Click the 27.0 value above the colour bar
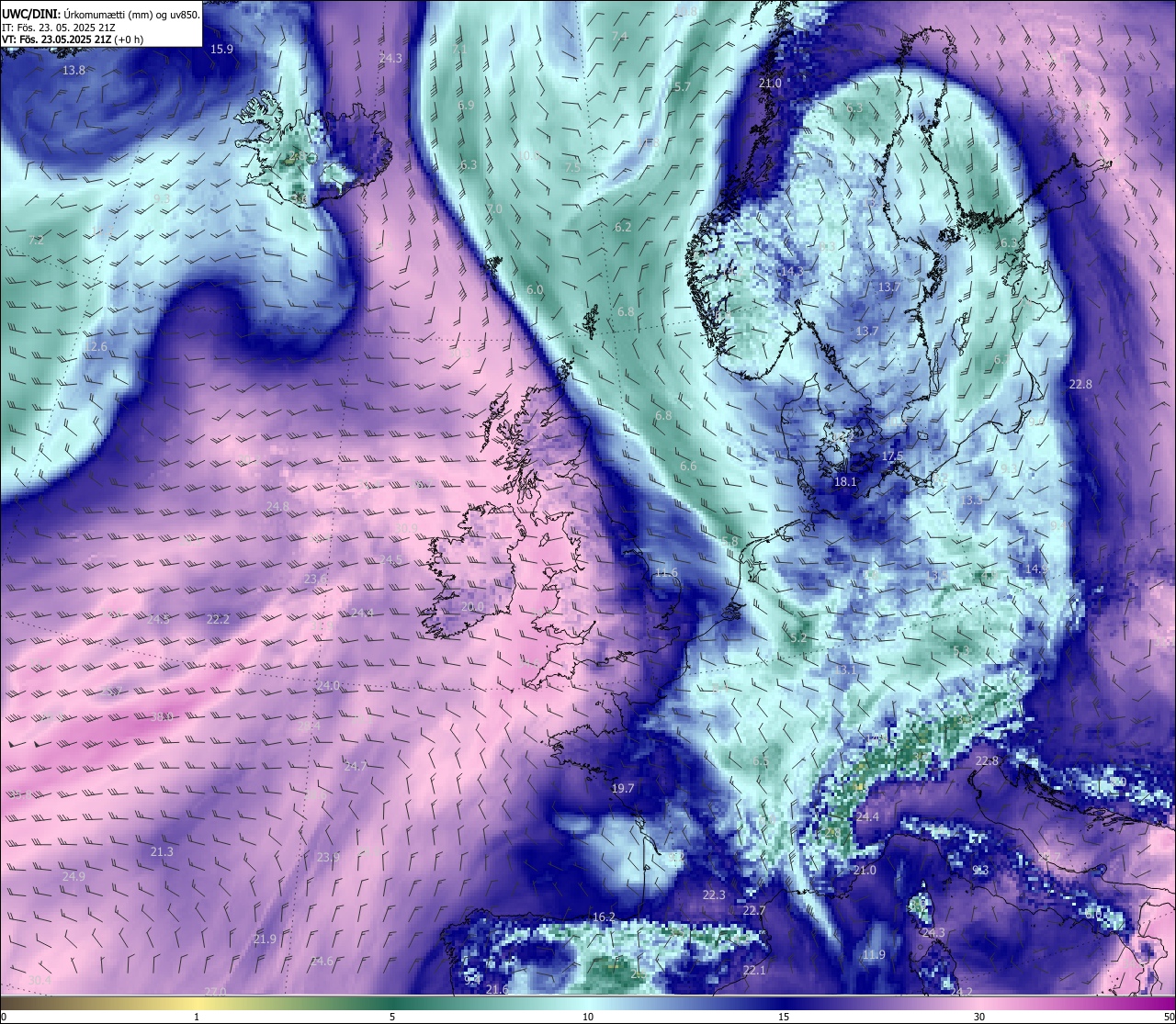 (x=214, y=992)
